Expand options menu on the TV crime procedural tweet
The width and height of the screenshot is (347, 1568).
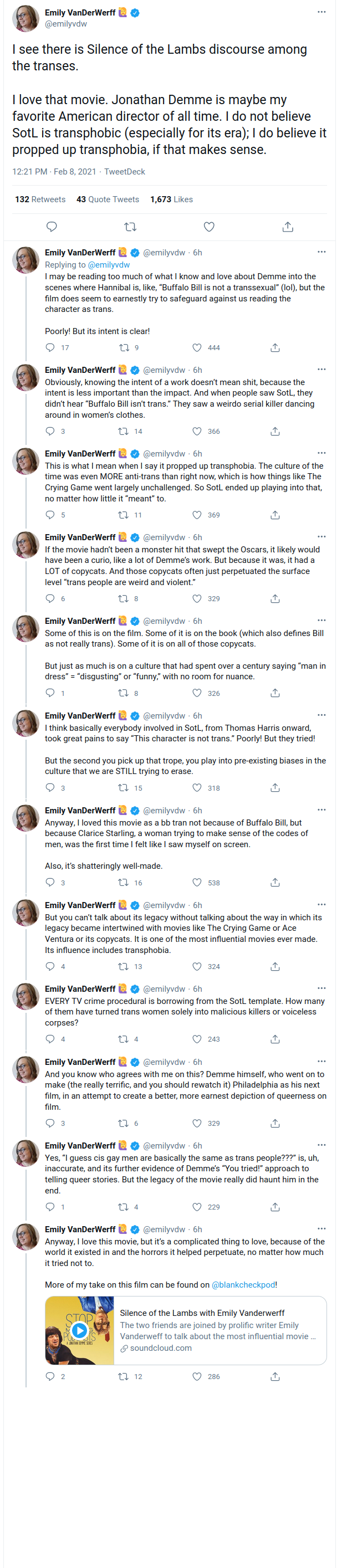point(322,988)
